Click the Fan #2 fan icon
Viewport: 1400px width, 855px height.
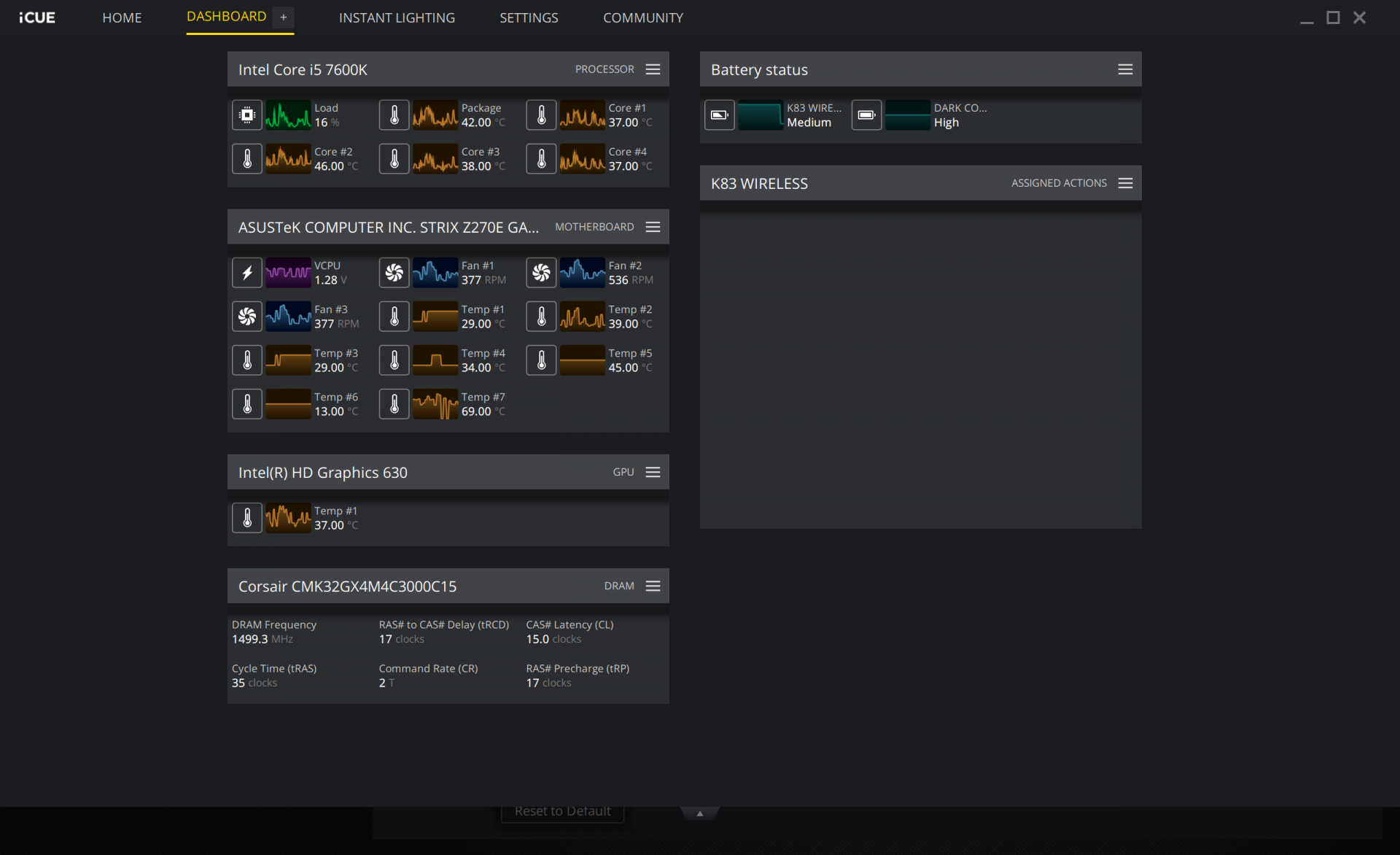(x=542, y=273)
